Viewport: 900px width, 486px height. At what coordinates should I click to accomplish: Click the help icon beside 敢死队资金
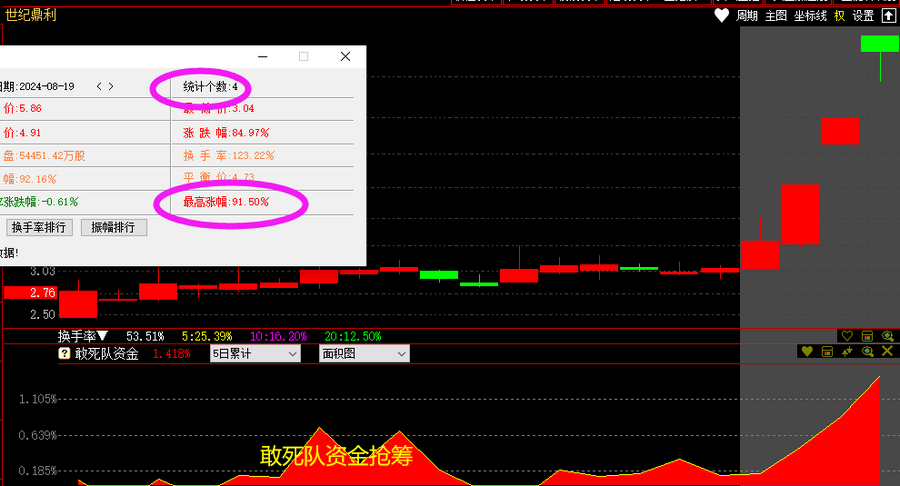(65, 353)
